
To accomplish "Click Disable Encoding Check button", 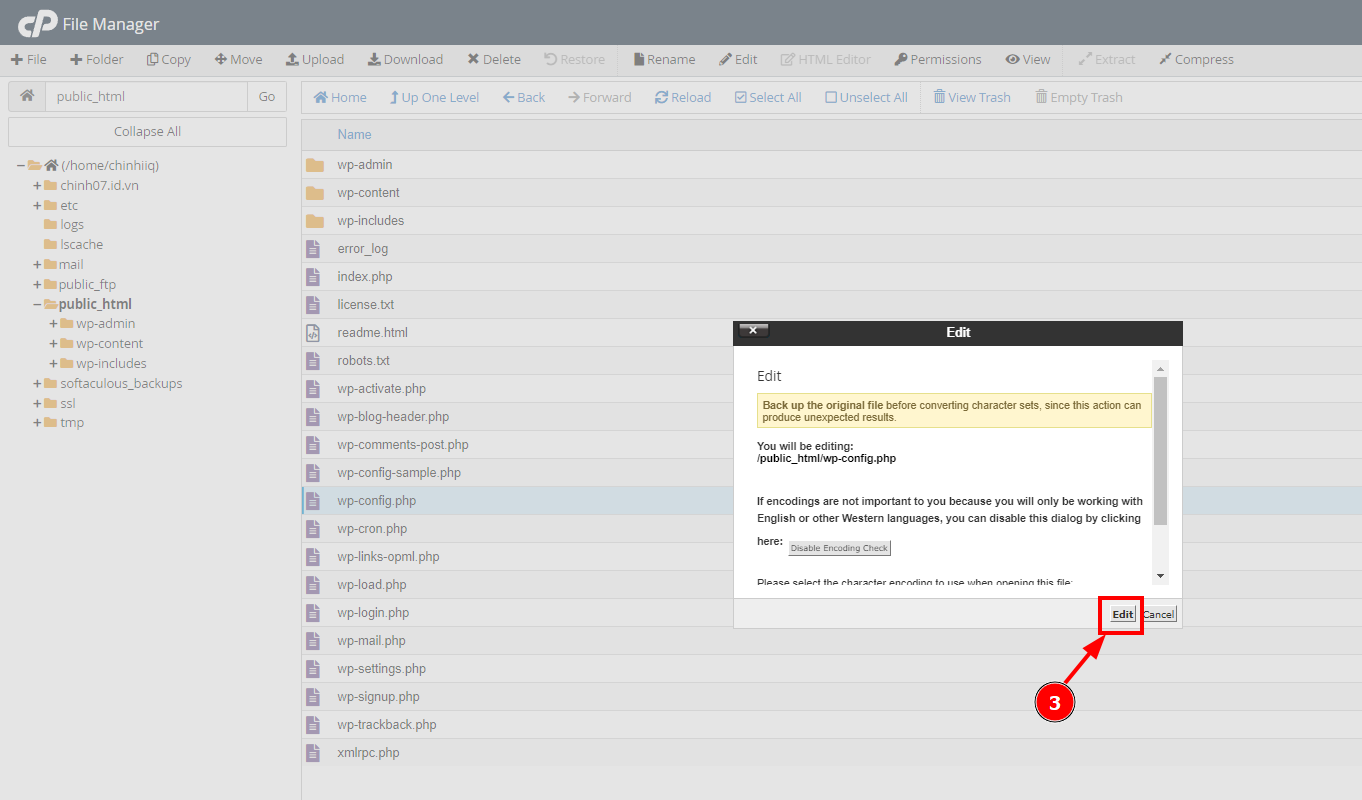I will click(839, 548).
